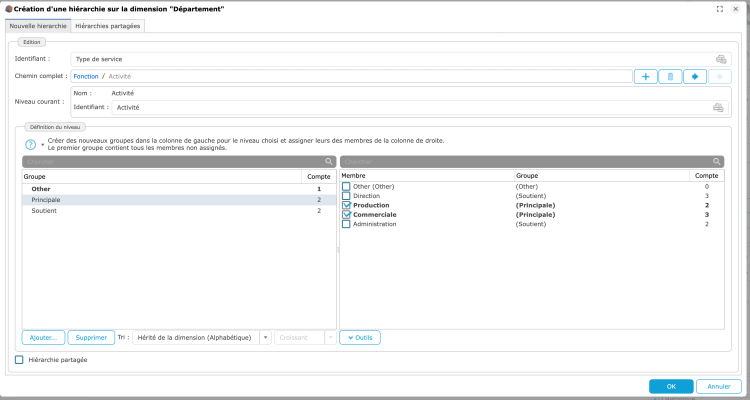750x400 pixels.
Task: Click the OK button
Action: pyautogui.click(x=670, y=386)
